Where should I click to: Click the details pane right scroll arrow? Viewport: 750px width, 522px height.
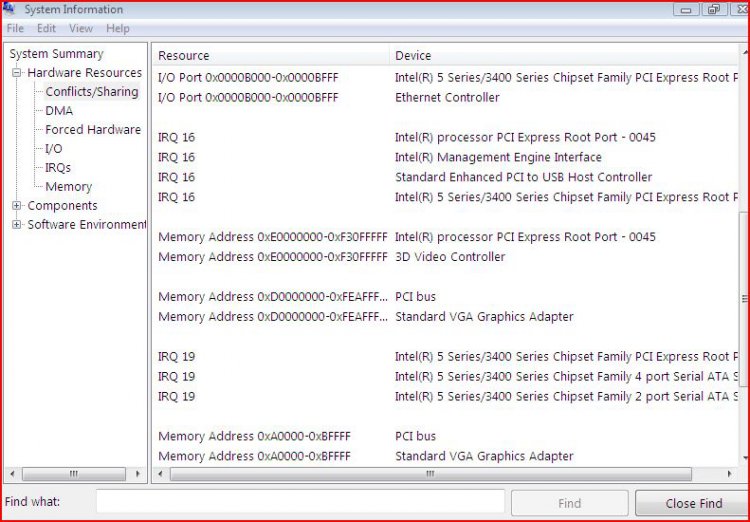(729, 474)
